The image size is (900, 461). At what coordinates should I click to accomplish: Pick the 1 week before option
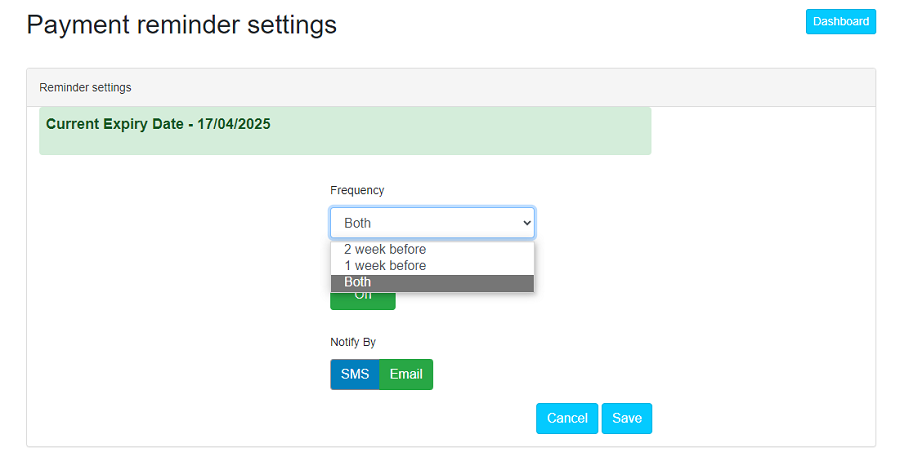(385, 265)
